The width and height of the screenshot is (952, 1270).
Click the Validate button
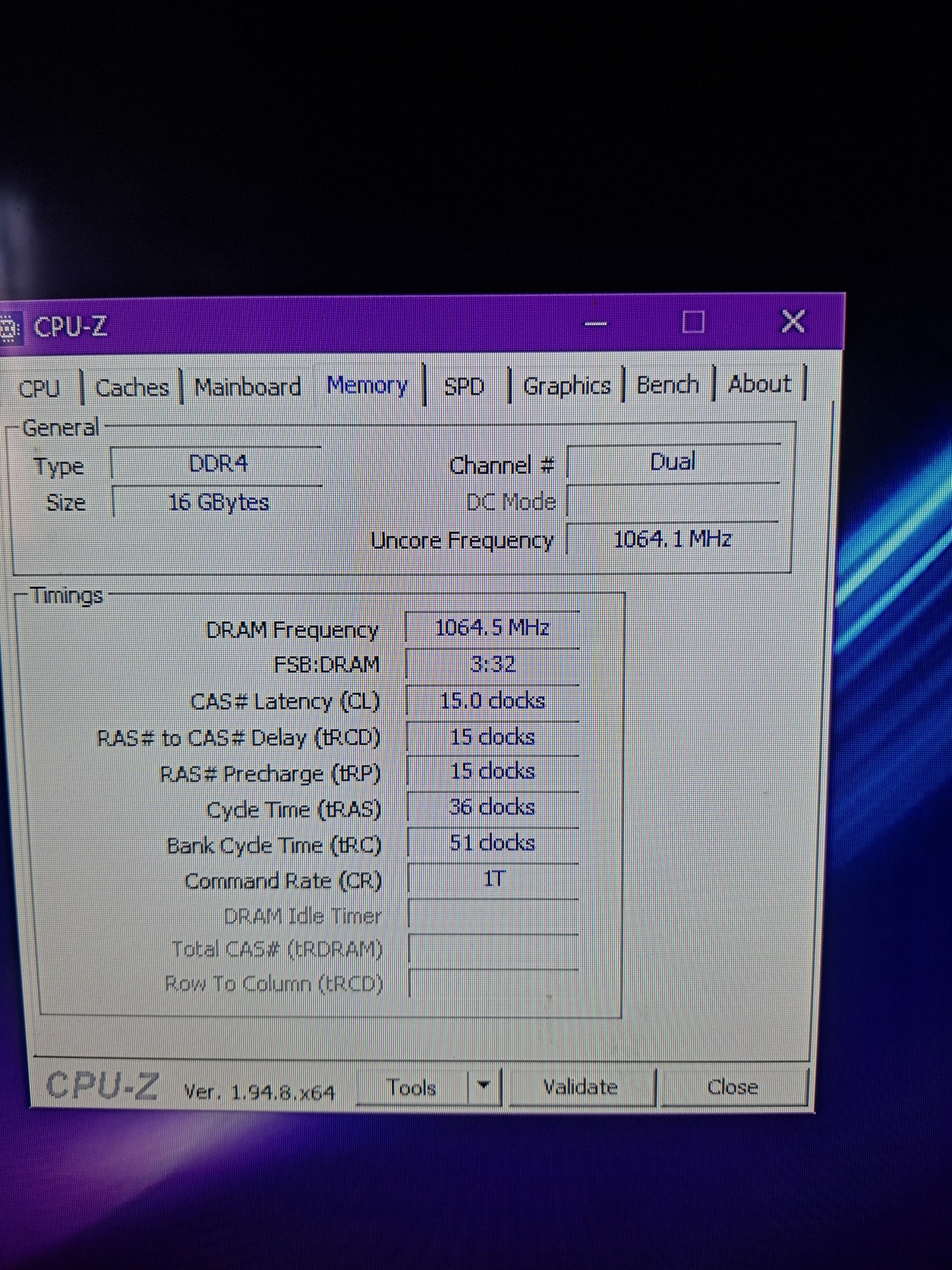(x=580, y=1087)
